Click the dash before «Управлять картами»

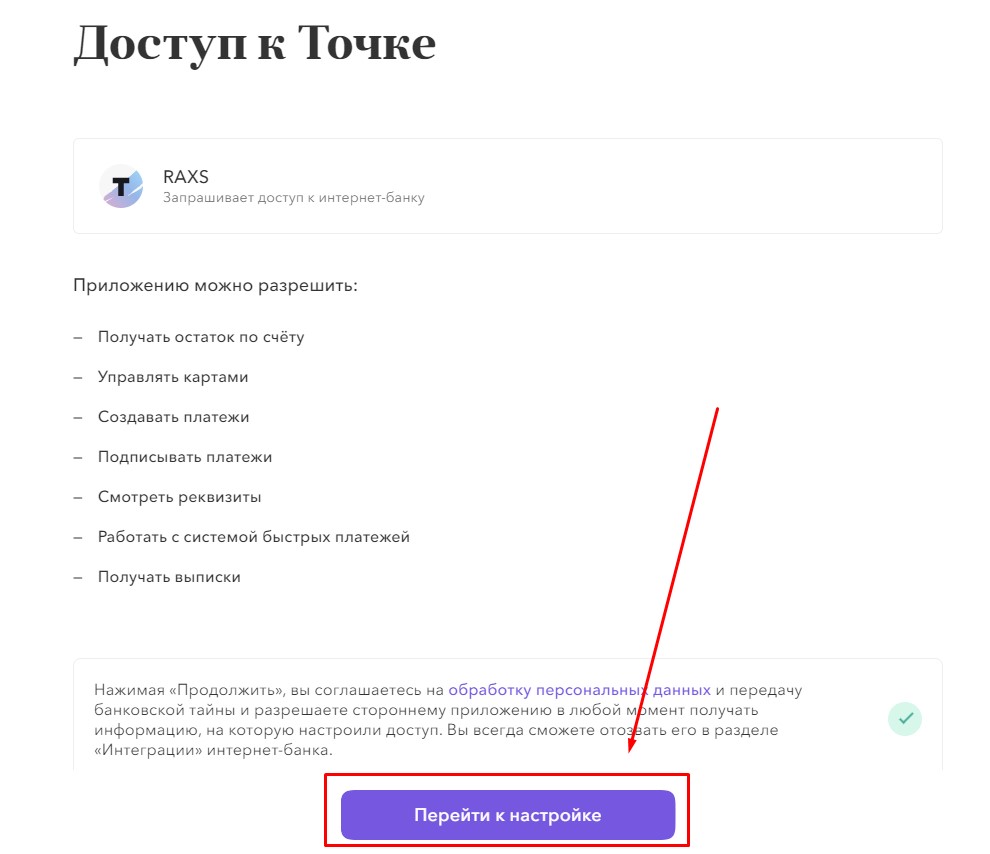tap(77, 377)
